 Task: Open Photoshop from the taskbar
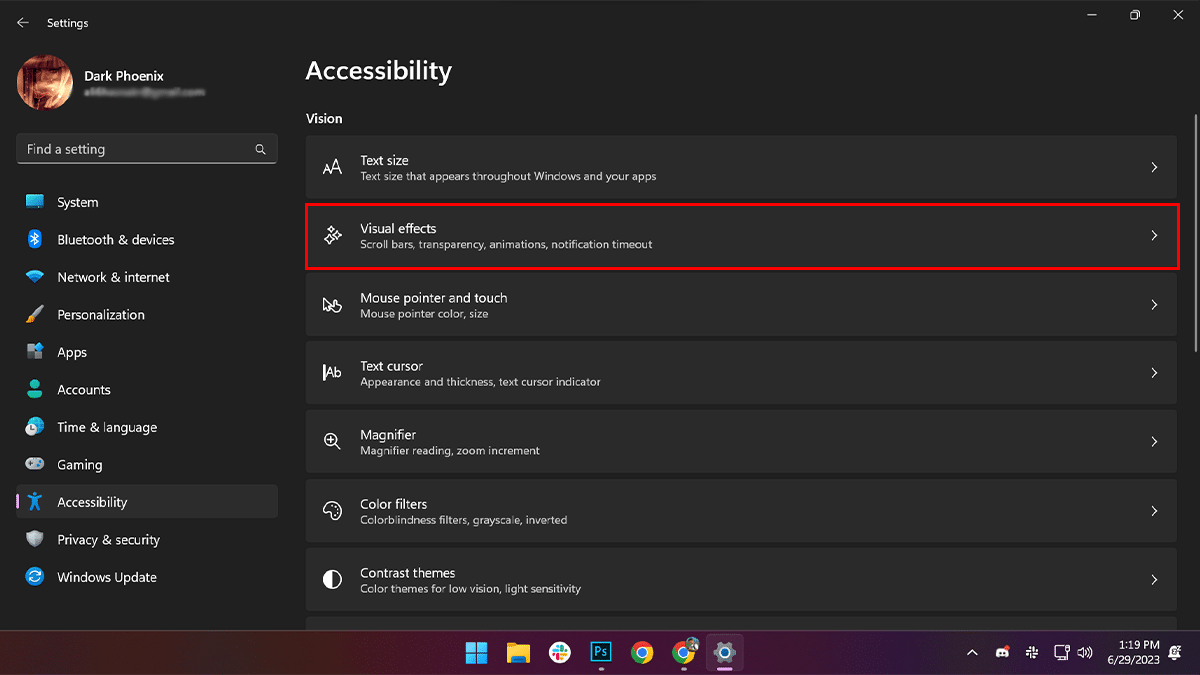pyautogui.click(x=601, y=652)
